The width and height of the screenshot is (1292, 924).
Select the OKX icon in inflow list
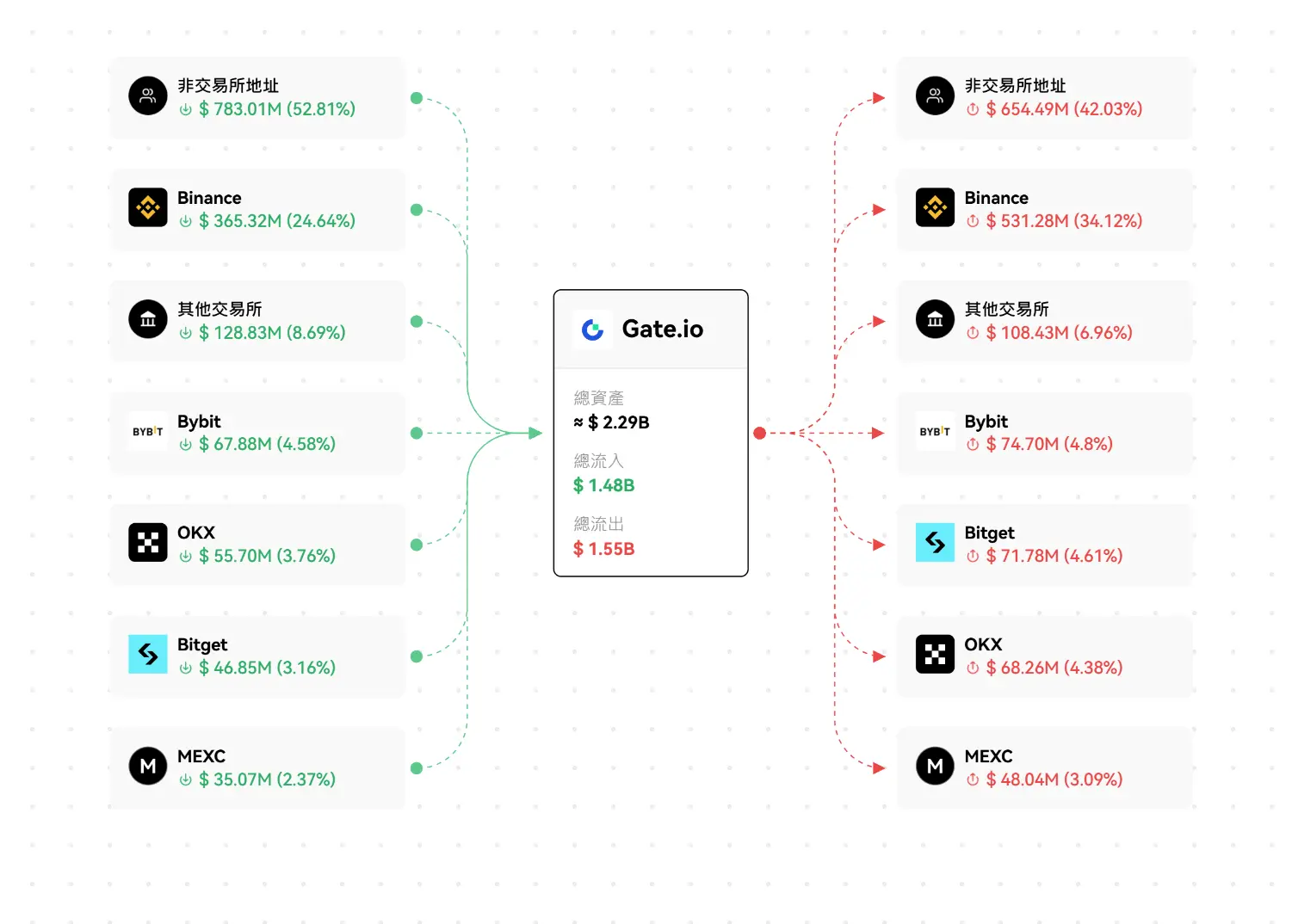click(x=148, y=542)
